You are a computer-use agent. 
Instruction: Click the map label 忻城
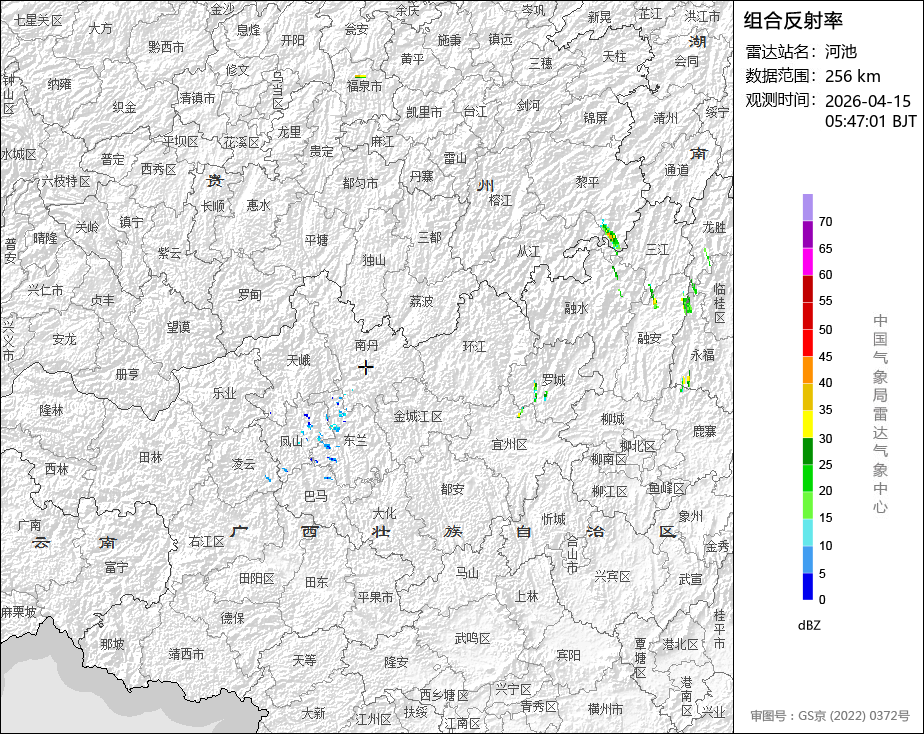pos(554,519)
